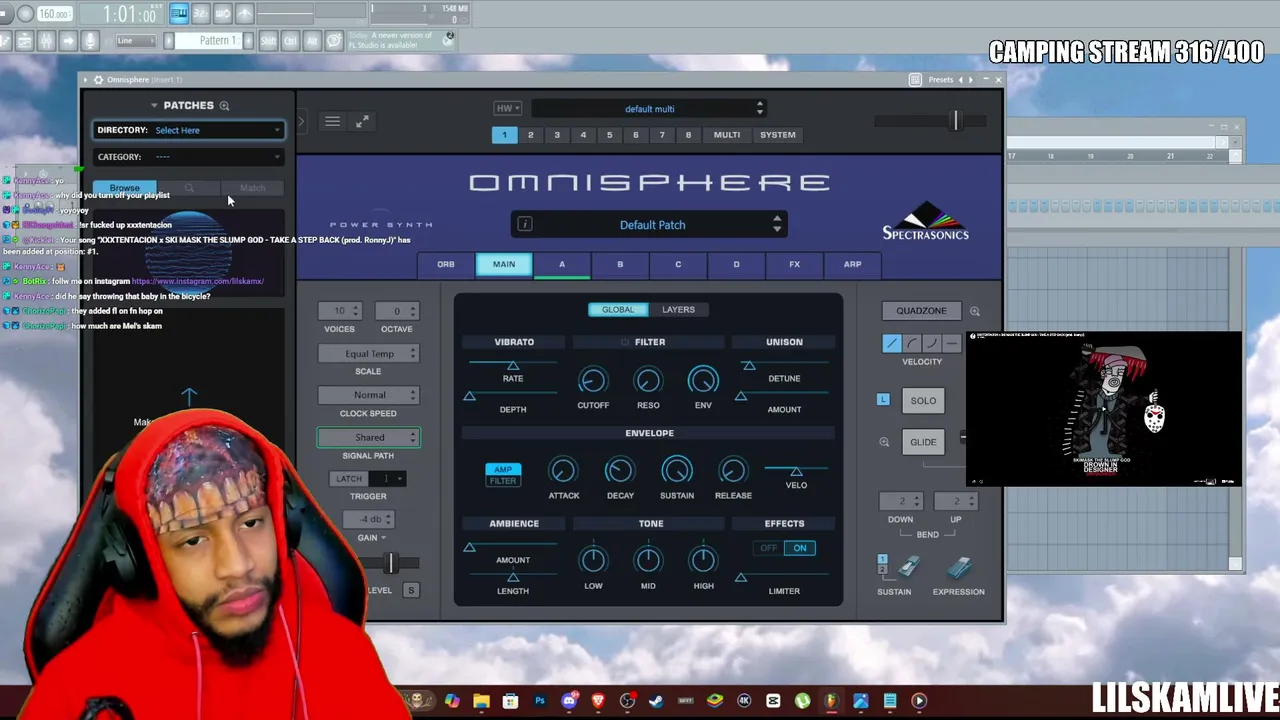Open the Category dropdown
This screenshot has width=1280, height=720.
pos(189,157)
